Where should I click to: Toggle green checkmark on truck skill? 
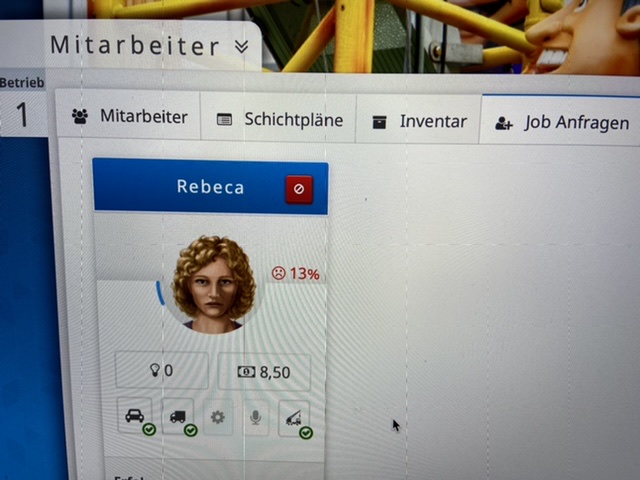[x=191, y=430]
